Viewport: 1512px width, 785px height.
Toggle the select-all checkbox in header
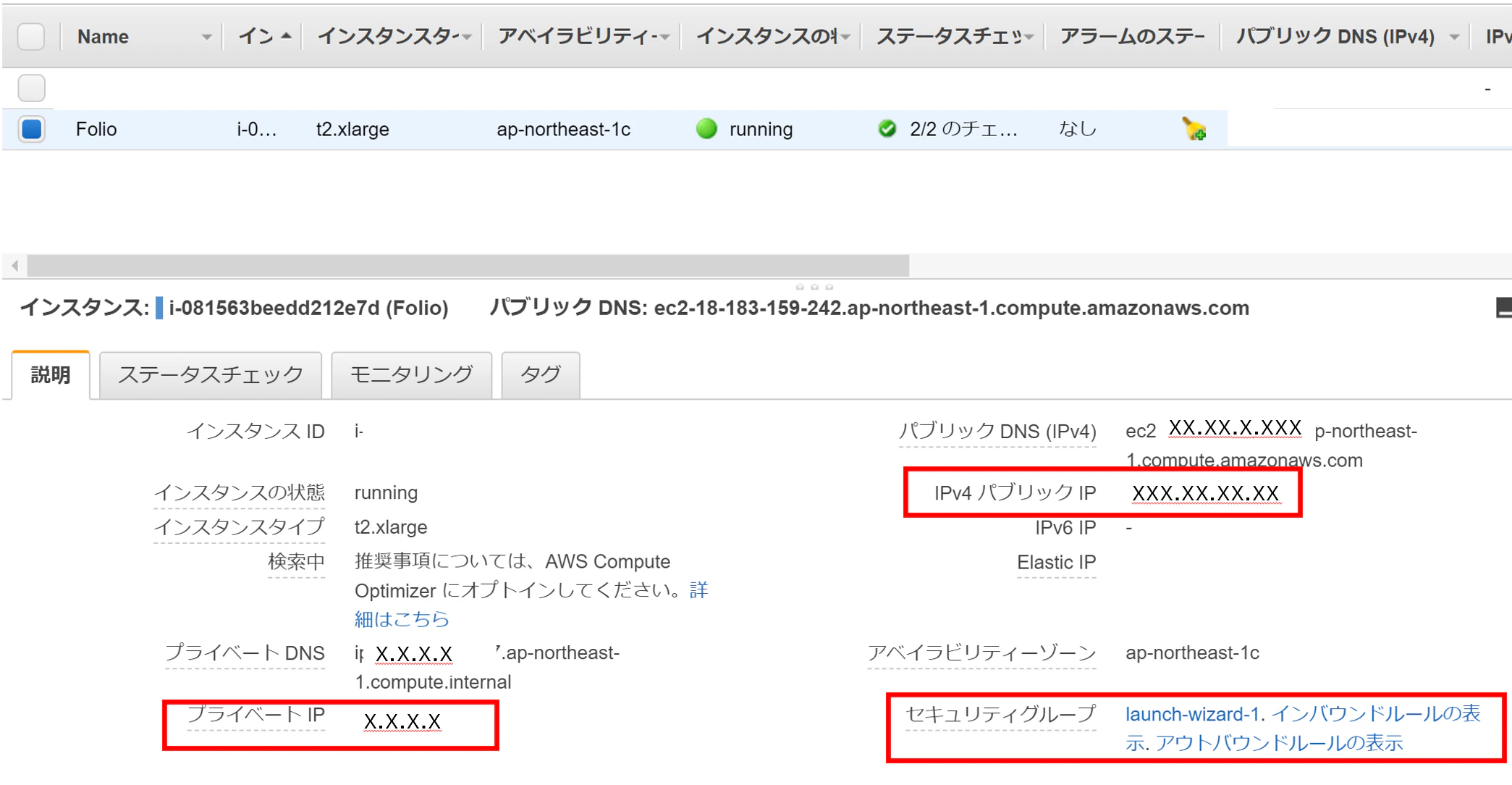click(31, 36)
